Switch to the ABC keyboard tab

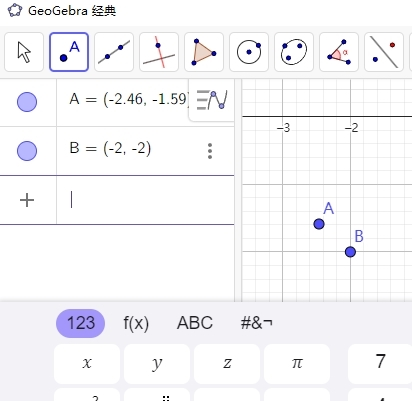(195, 323)
